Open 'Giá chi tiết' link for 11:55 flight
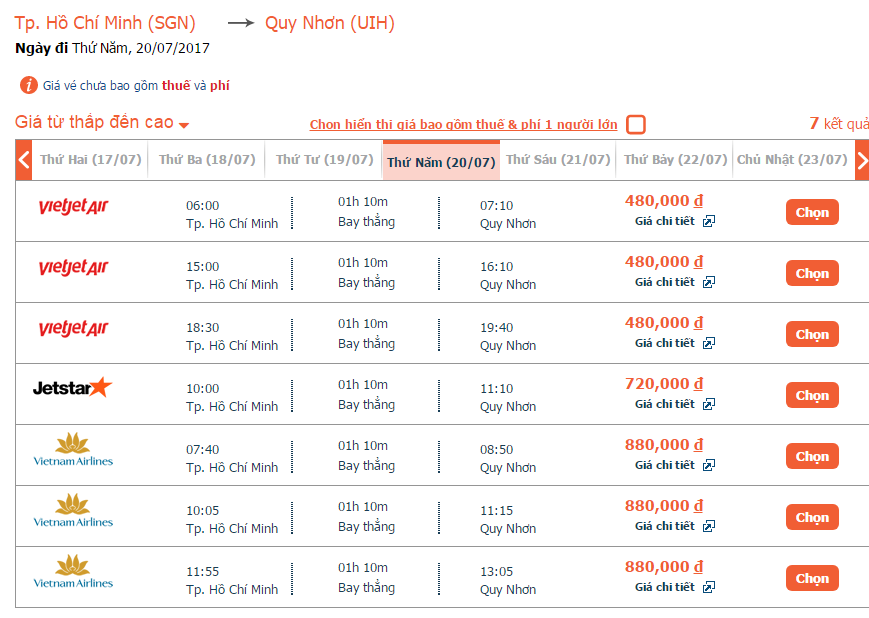The height and width of the screenshot is (618, 869). pyautogui.click(x=664, y=587)
